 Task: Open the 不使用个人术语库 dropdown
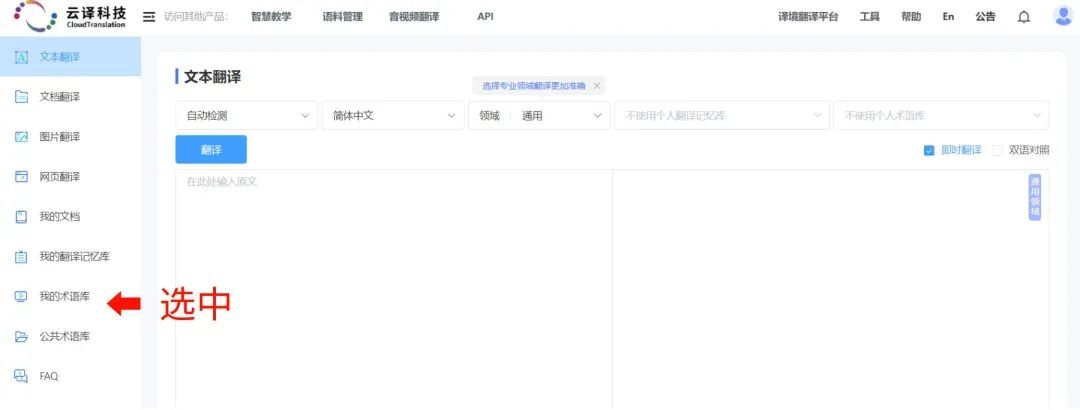click(941, 116)
